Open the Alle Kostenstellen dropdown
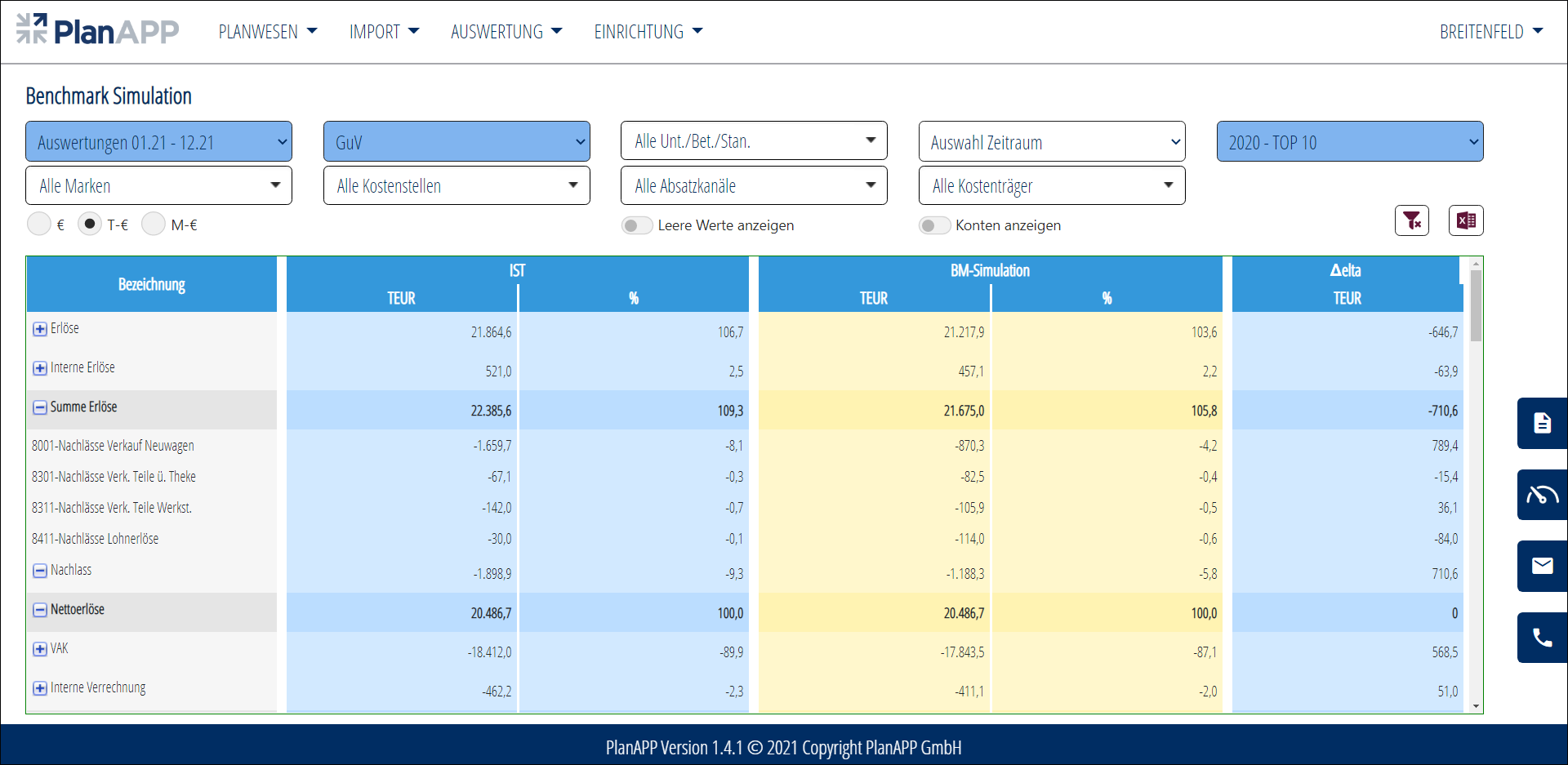 457,186
